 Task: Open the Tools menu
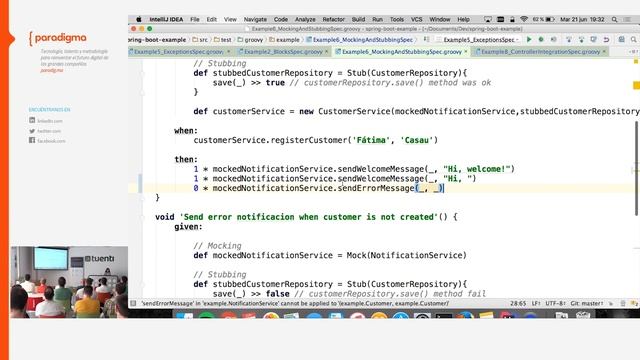coord(396,19)
